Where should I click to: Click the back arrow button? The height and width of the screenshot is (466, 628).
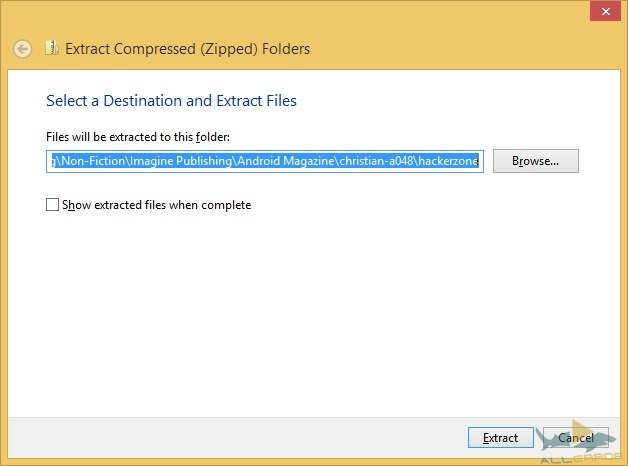[23, 48]
